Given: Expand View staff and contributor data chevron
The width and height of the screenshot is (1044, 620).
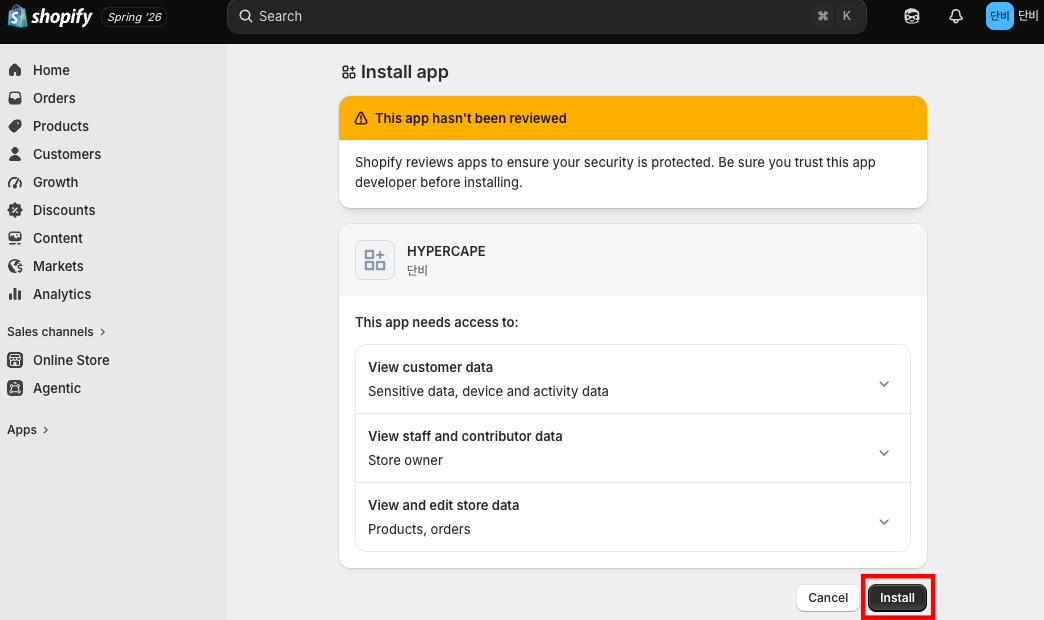Looking at the screenshot, I should click(884, 453).
